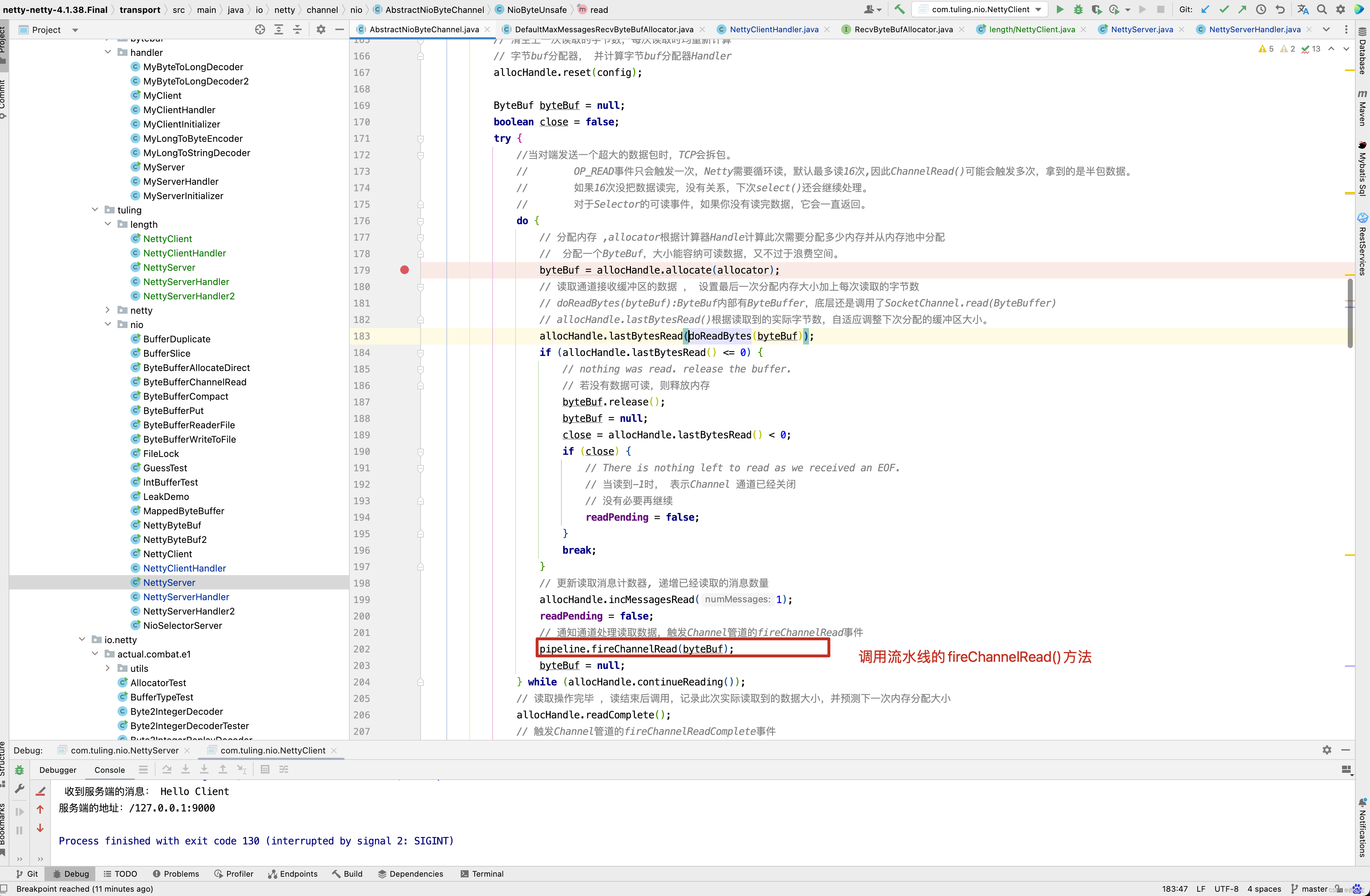The width and height of the screenshot is (1370, 896).
Task: Clear console output with eraser icon
Action: click(x=40, y=792)
